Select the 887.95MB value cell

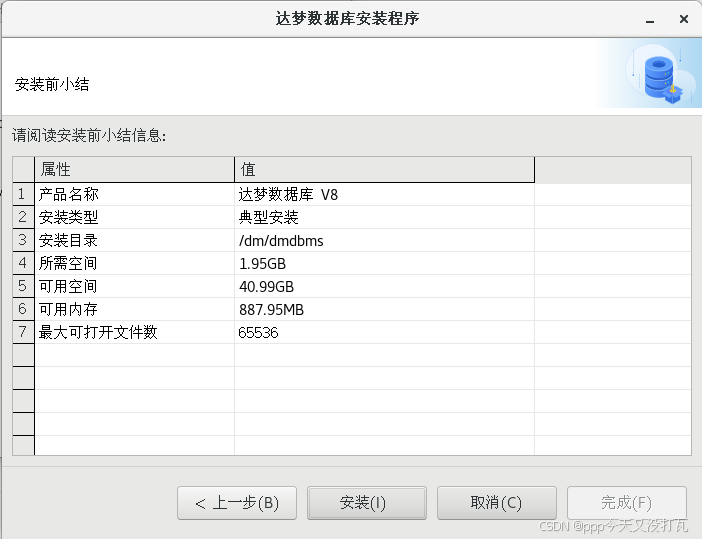385,309
